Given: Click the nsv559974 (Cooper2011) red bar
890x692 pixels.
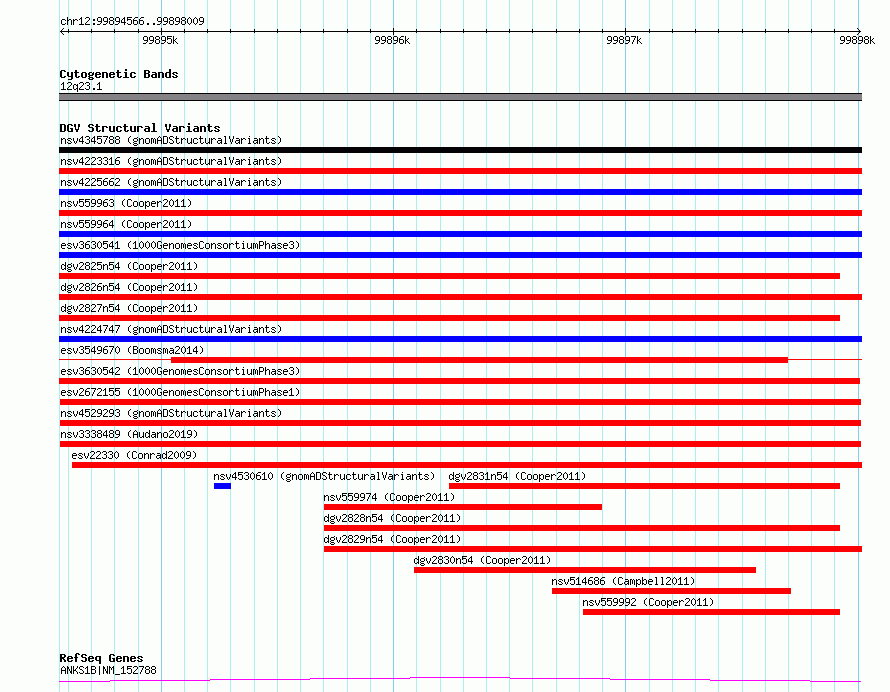Looking at the screenshot, I should [x=463, y=507].
